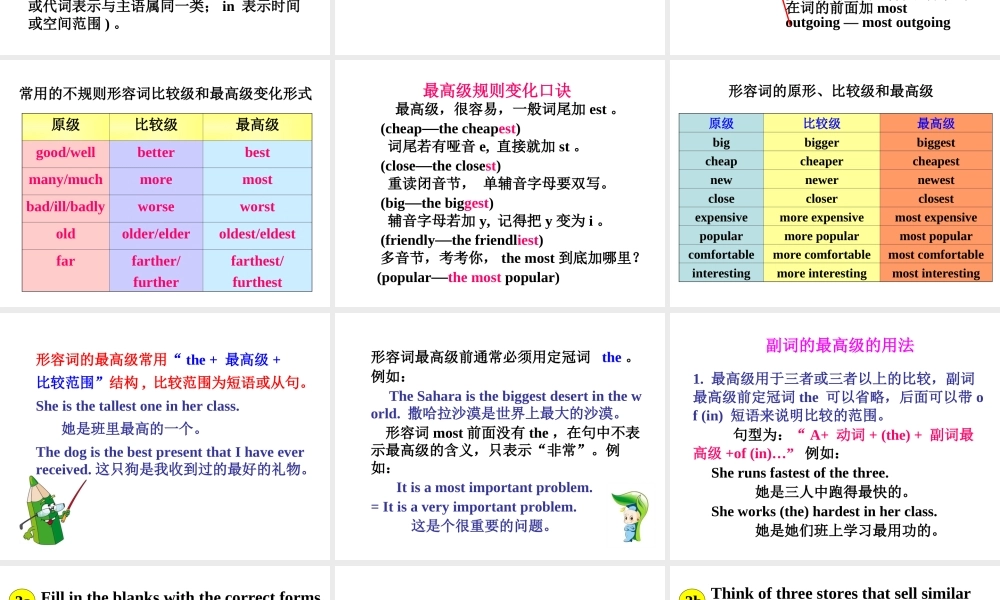Click the pink title 最高级规则变化口诀
Image resolution: width=1000 pixels, height=600 pixels.
click(x=497, y=91)
